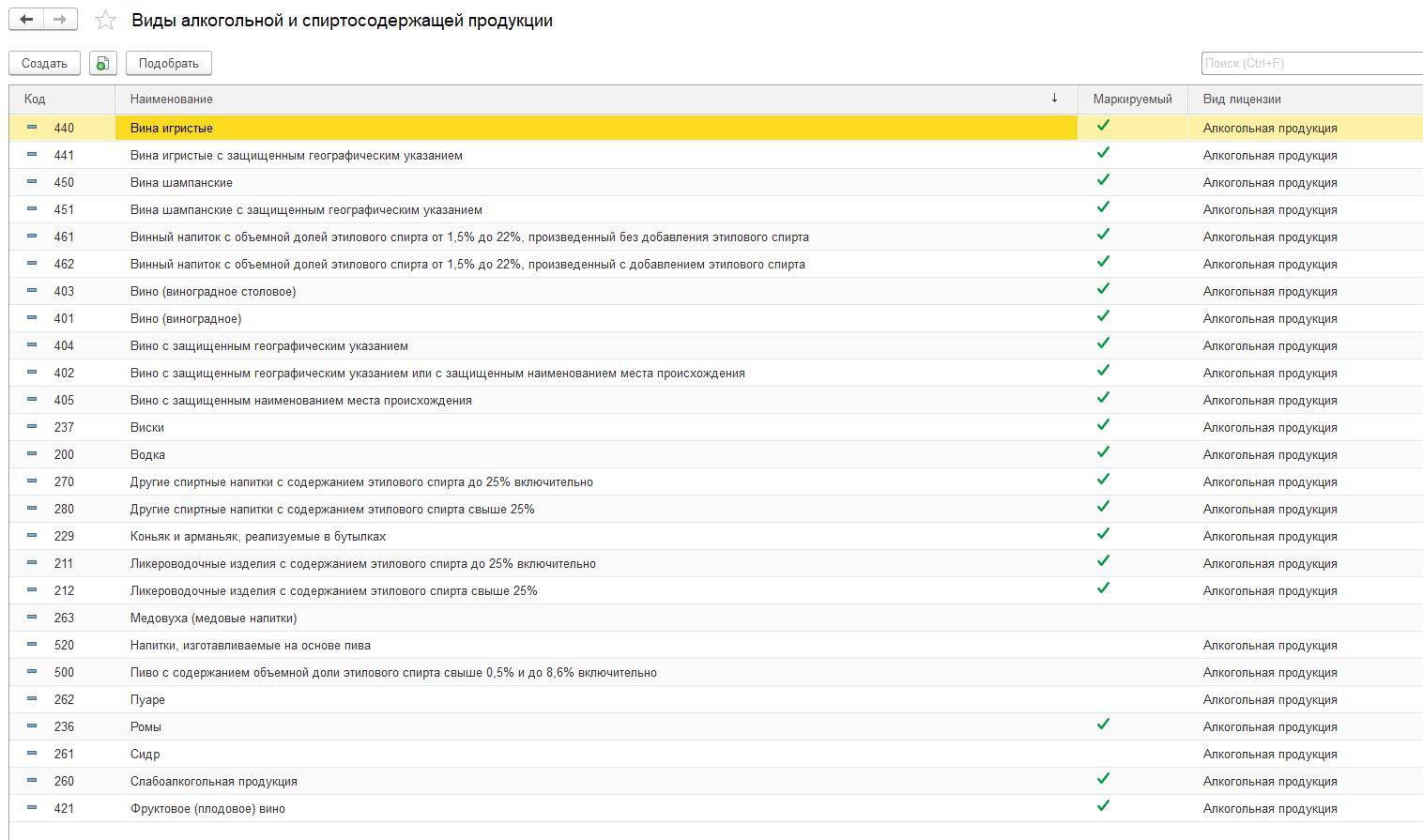Click Маркируемый checkmark for Фруктовое (плодовое) вино
The height and width of the screenshot is (840, 1423).
1104,805
